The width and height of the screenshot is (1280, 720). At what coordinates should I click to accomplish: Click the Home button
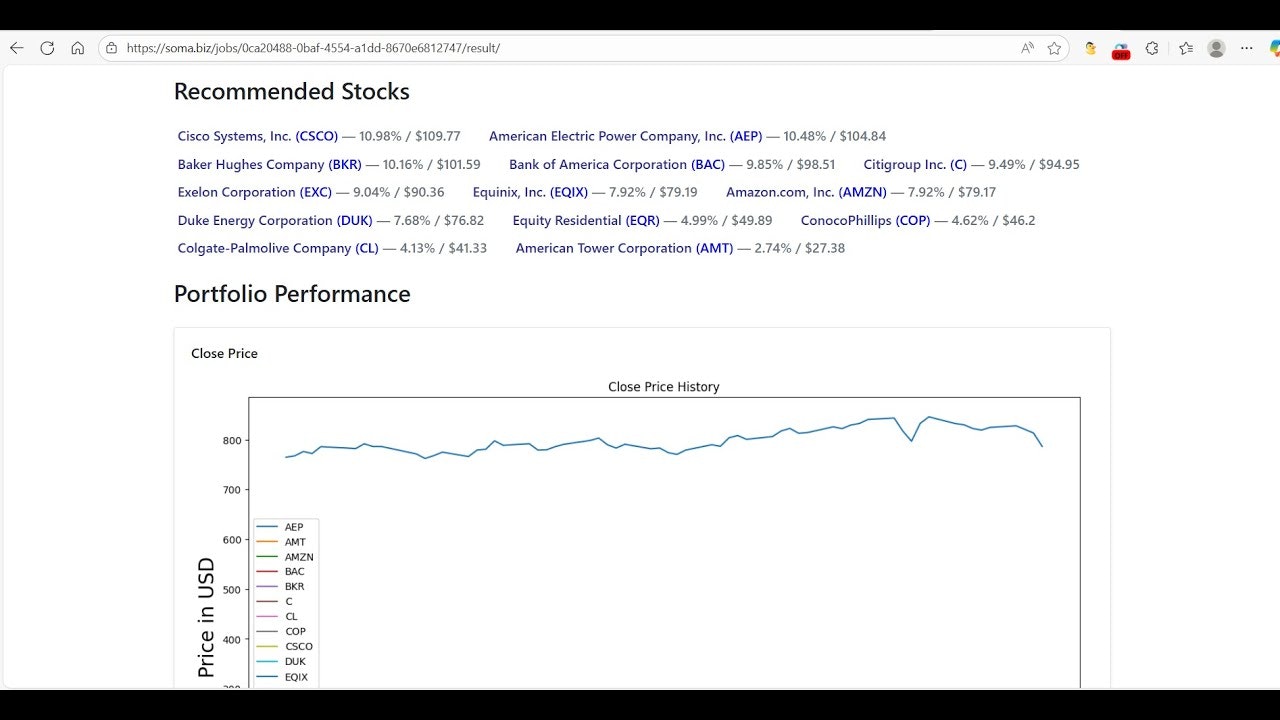[78, 47]
